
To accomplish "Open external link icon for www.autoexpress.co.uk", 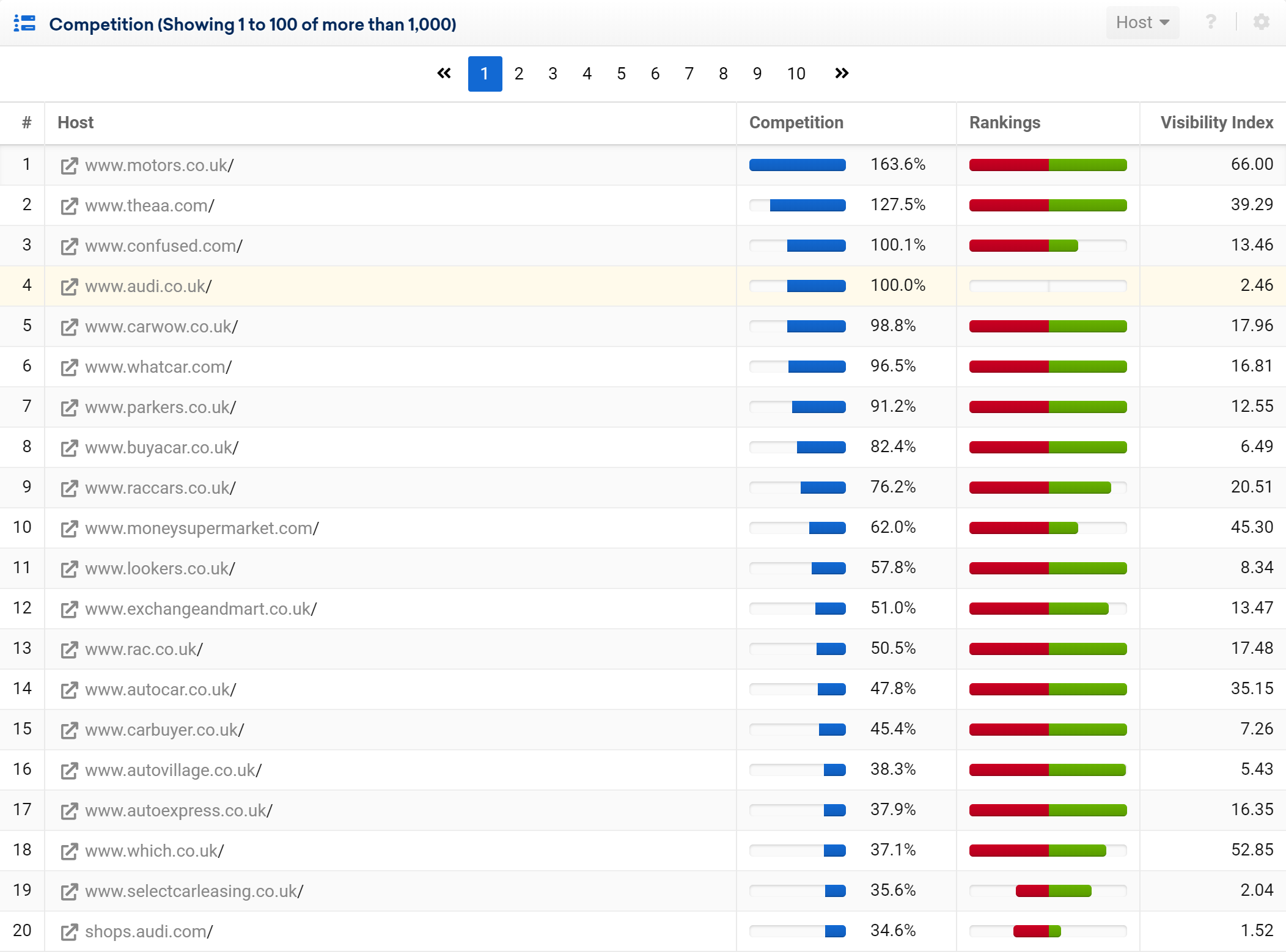I will pyautogui.click(x=70, y=811).
